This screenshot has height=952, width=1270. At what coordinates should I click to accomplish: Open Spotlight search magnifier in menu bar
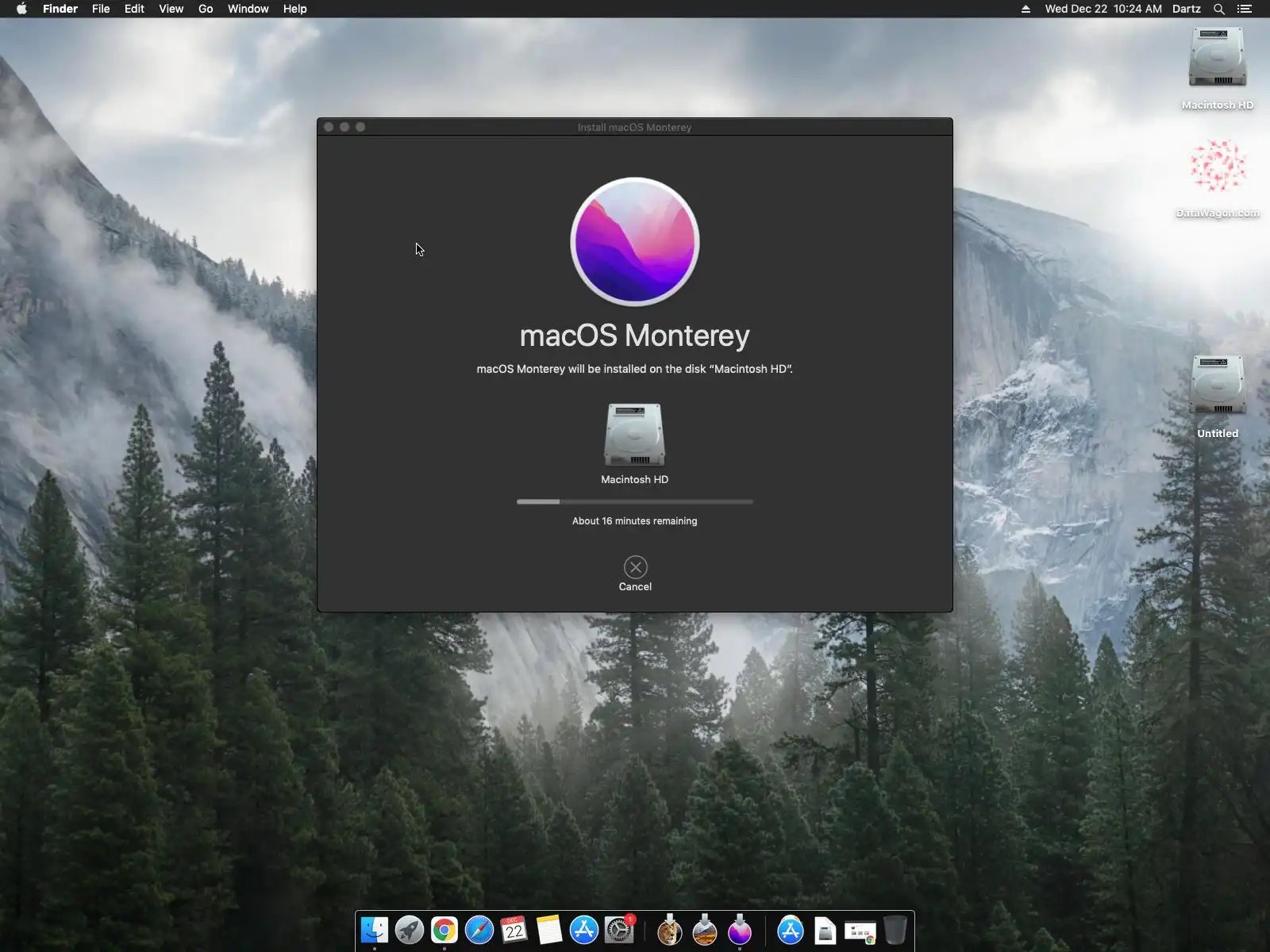[x=1219, y=9]
